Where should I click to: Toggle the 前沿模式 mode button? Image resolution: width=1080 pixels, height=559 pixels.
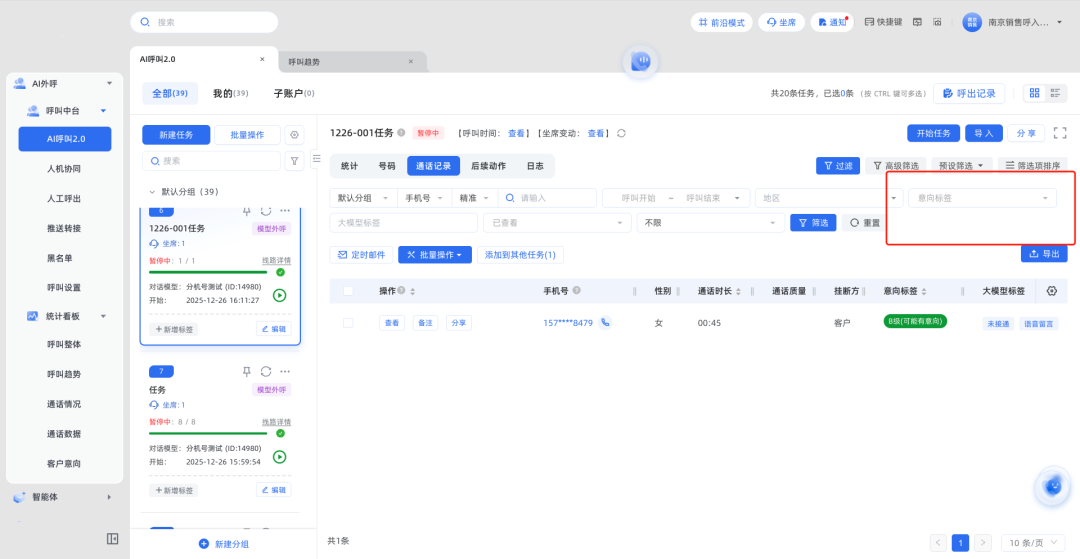point(720,22)
